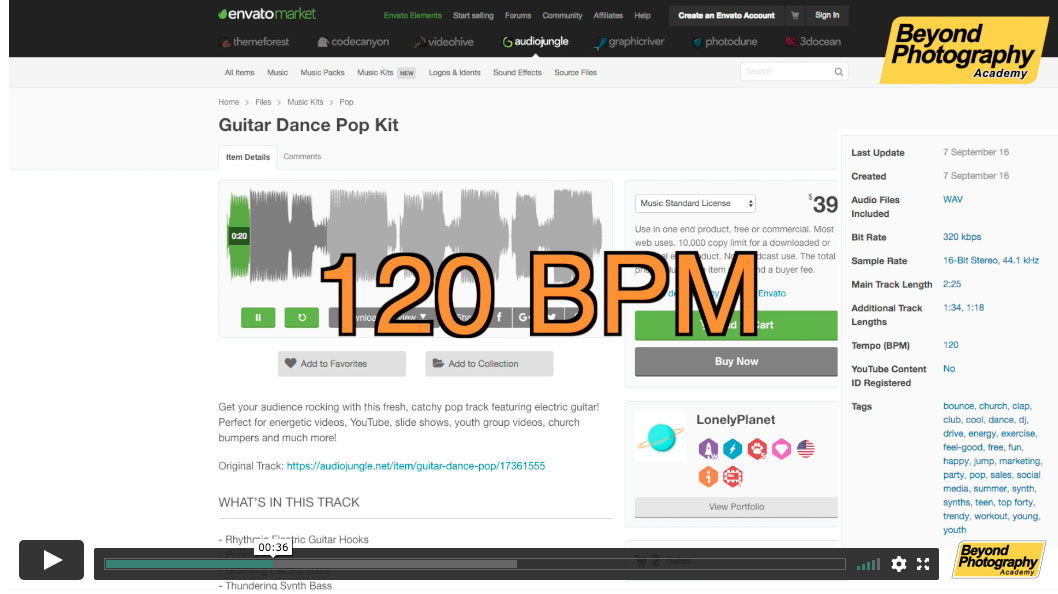
Task: Click the blue lightning bolt author badge
Action: click(732, 449)
